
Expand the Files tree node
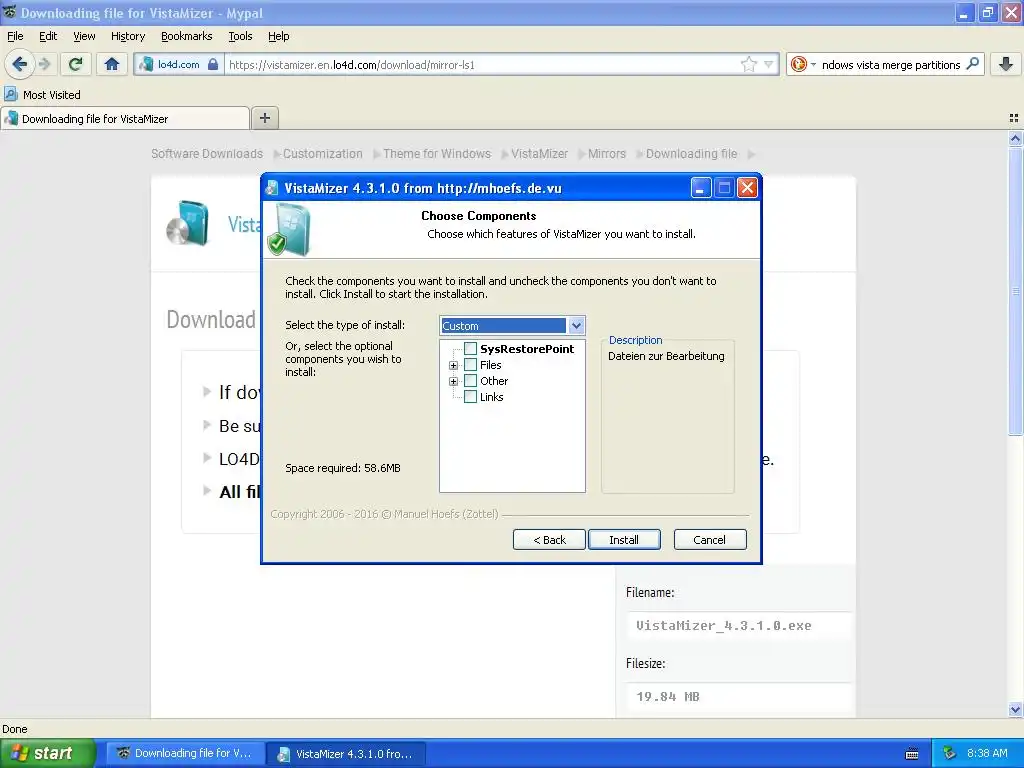pyautogui.click(x=453, y=365)
